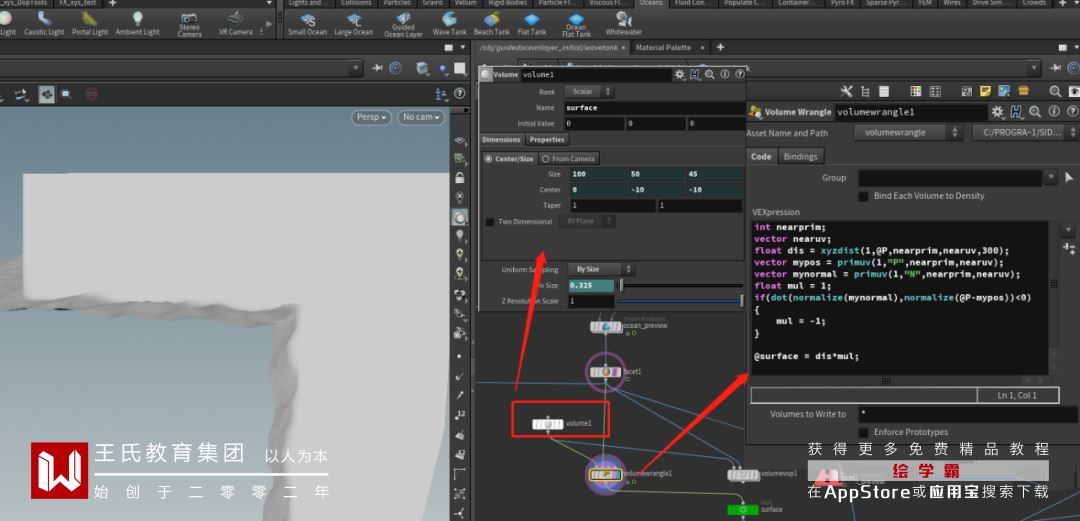Select the Whitewater shelf tool
Image resolution: width=1080 pixels, height=521 pixels.
click(x=623, y=24)
